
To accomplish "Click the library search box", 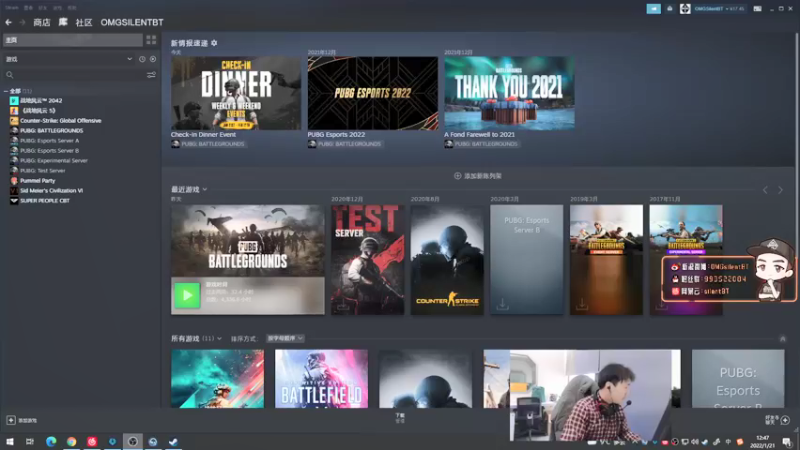I will [x=74, y=75].
